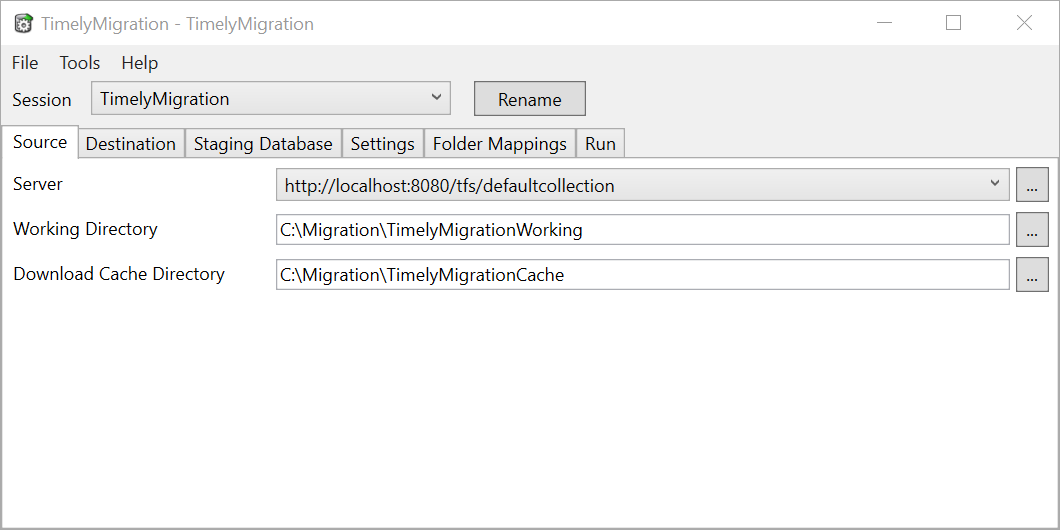The height and width of the screenshot is (530, 1060).
Task: Focus the Download Cache Directory text field
Action: point(642,275)
